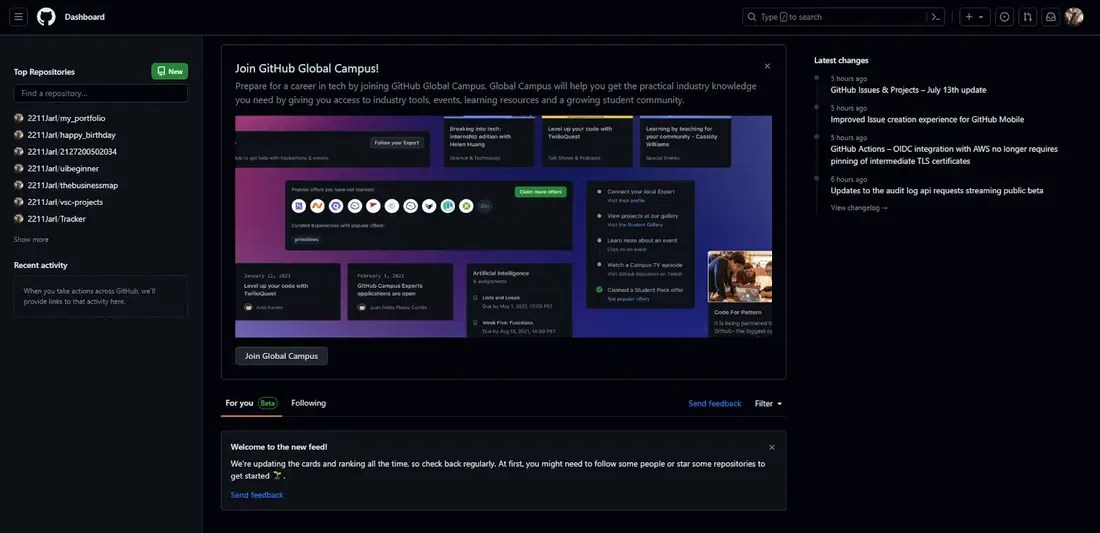Viewport: 1100px width, 533px height.
Task: Click the green New repository button
Action: tap(170, 72)
